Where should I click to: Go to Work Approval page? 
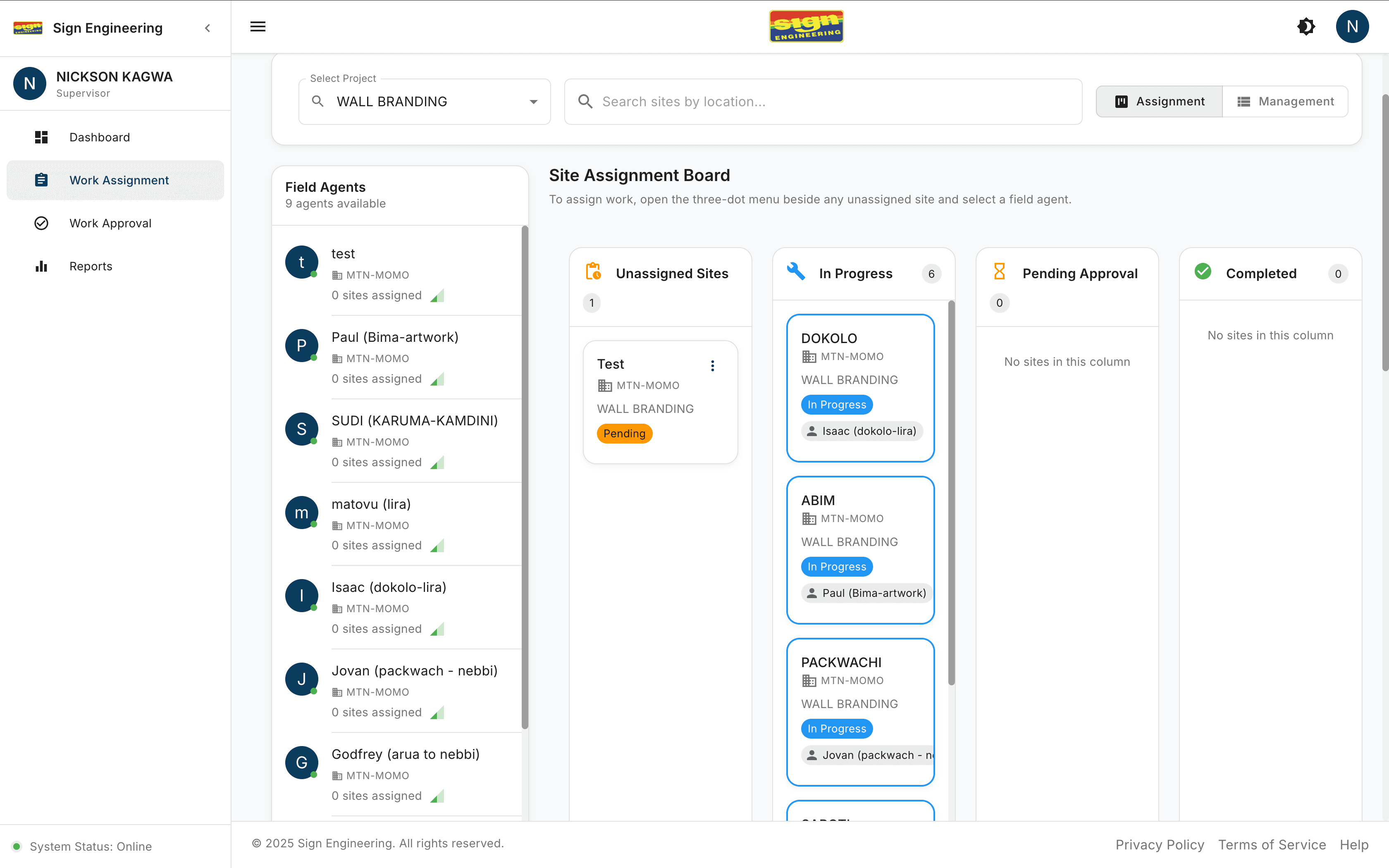click(115, 223)
